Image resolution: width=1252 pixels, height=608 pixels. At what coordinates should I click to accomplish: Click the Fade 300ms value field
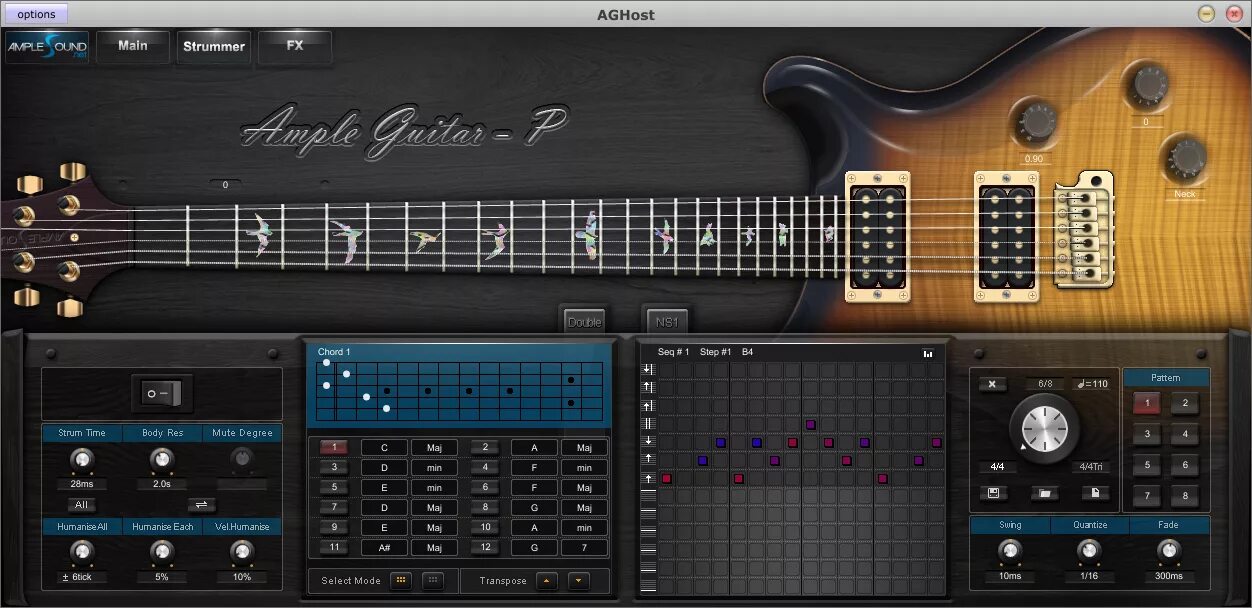coord(1168,576)
